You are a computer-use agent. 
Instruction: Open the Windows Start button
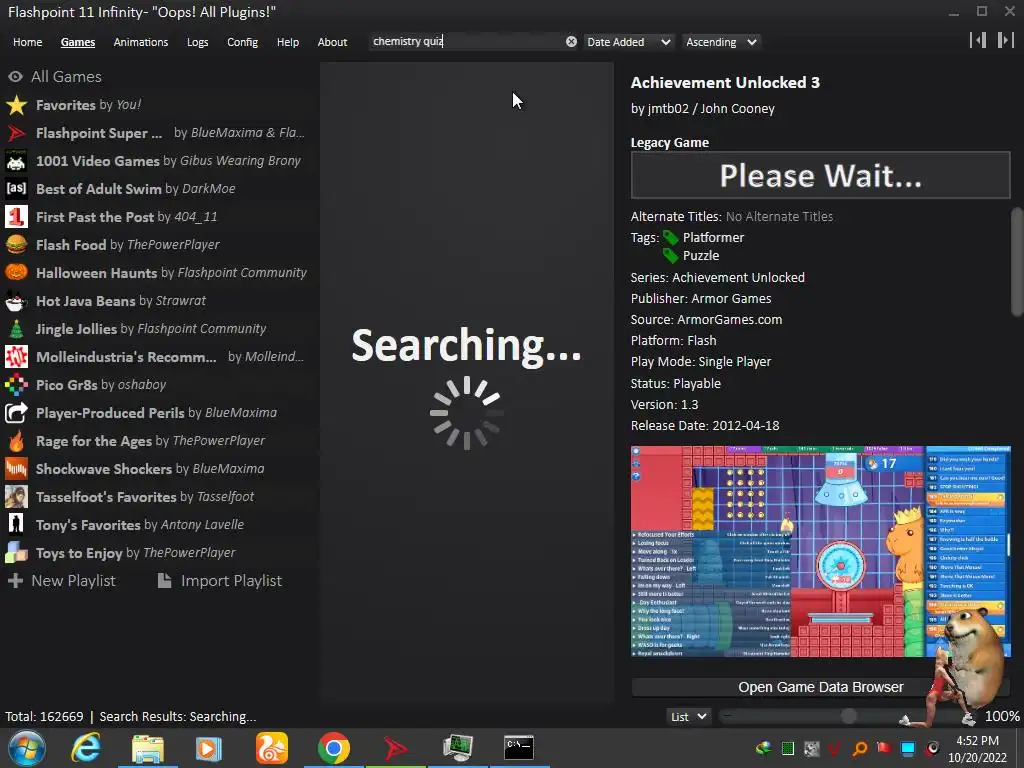pos(27,748)
